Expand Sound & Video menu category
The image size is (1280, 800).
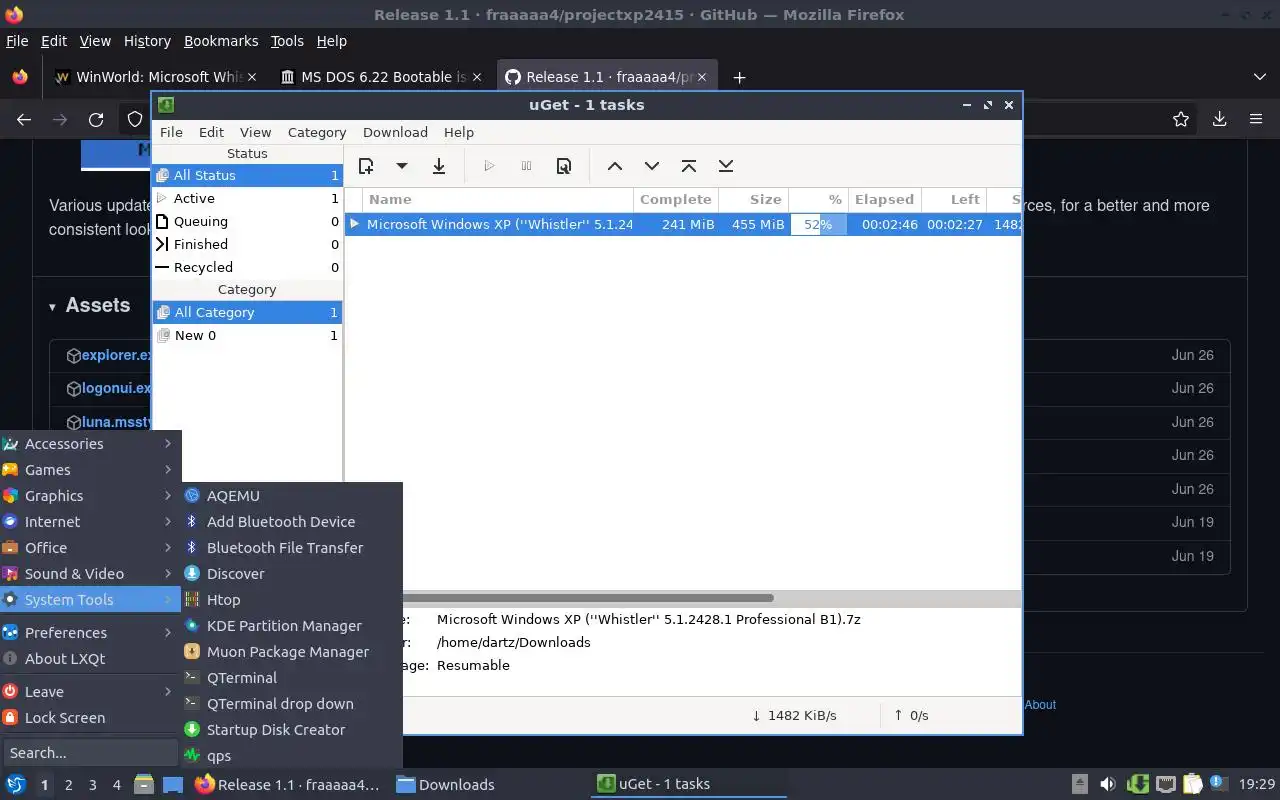tap(90, 574)
